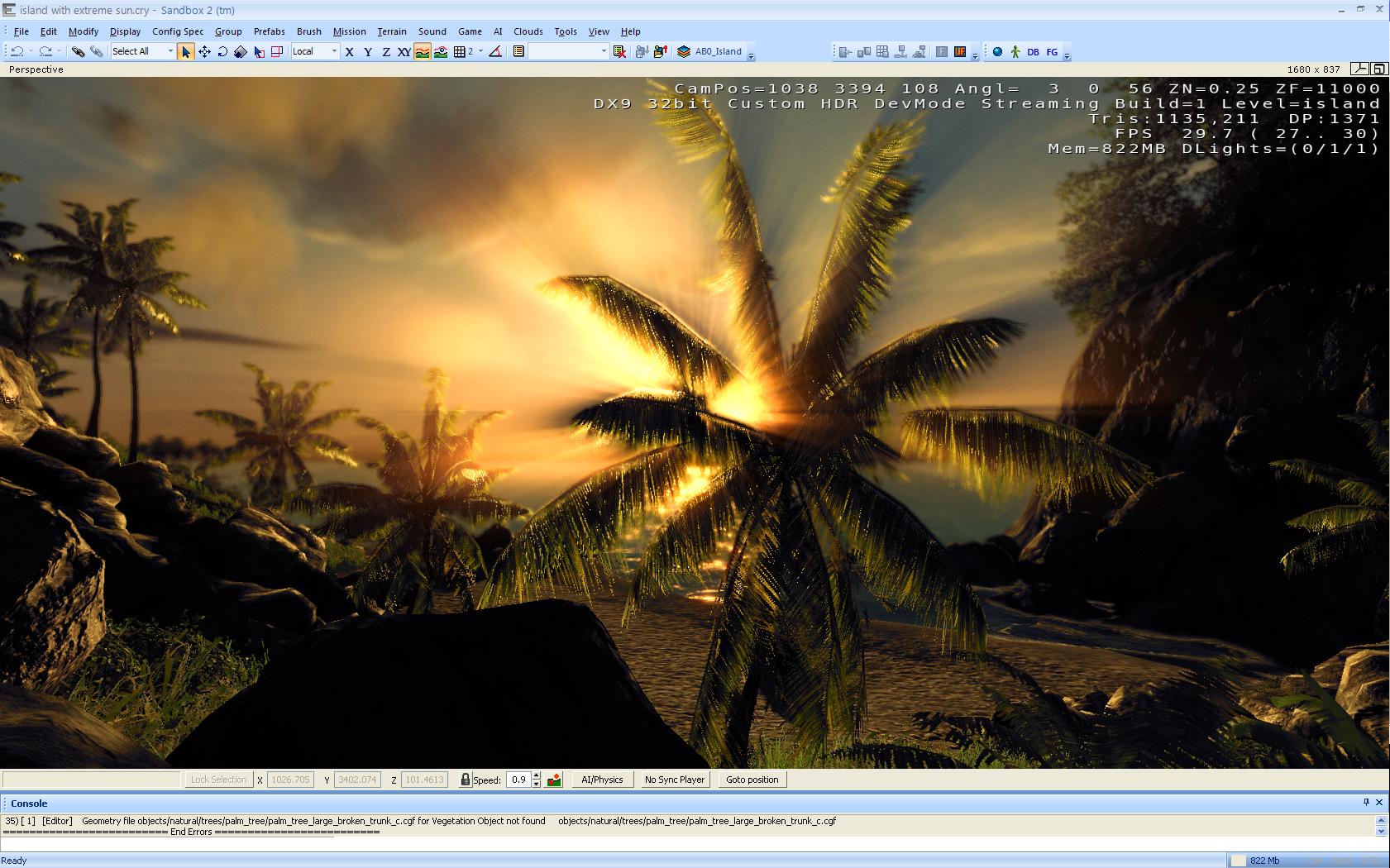Click the grey F toolbar icon

click(x=942, y=51)
